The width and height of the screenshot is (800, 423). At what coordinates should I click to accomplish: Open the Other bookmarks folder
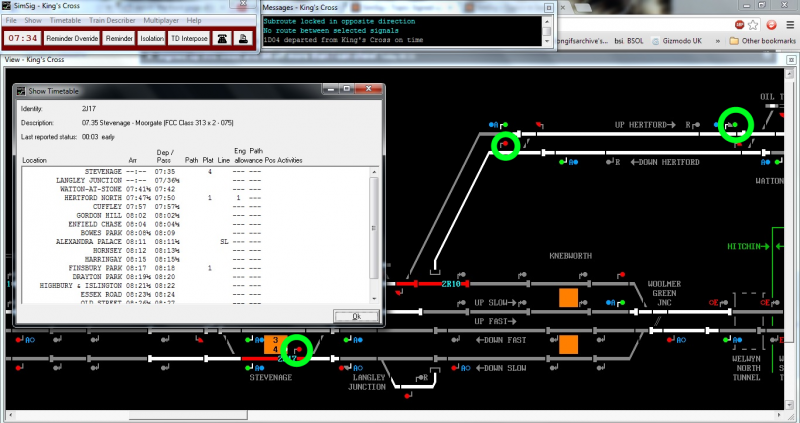pos(762,41)
